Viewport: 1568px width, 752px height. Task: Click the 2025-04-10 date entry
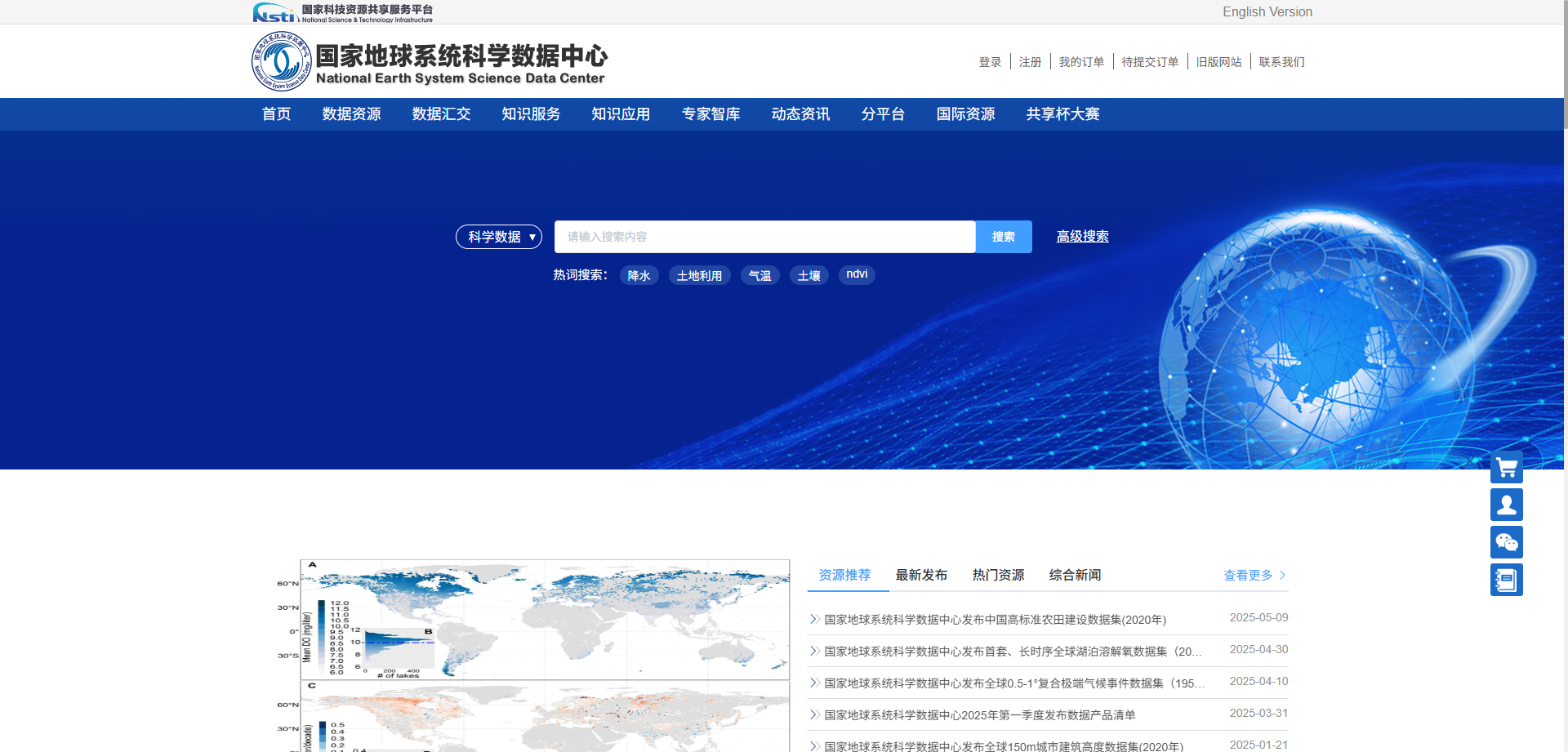pyautogui.click(x=1258, y=682)
